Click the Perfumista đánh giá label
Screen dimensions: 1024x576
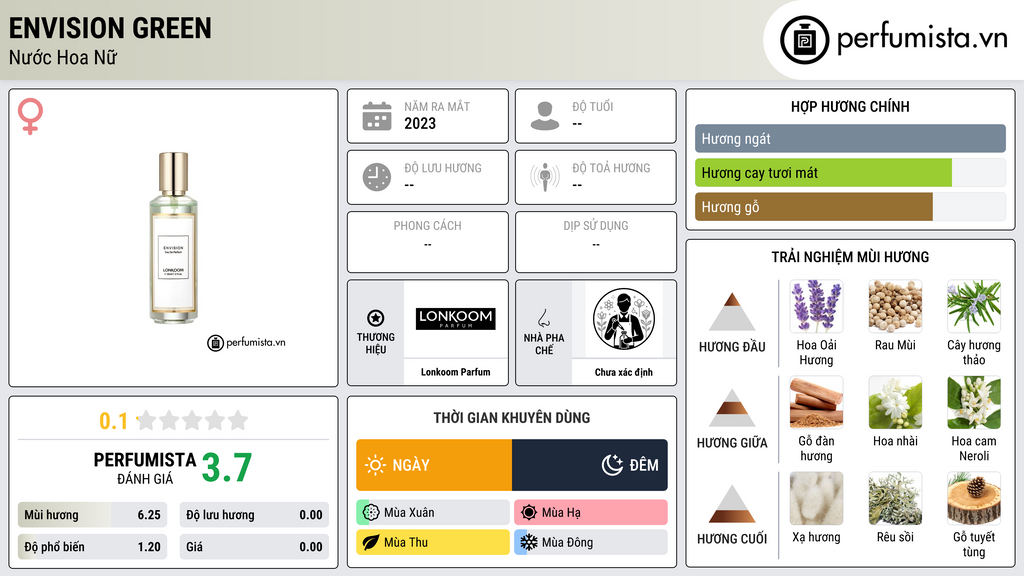tap(145, 468)
